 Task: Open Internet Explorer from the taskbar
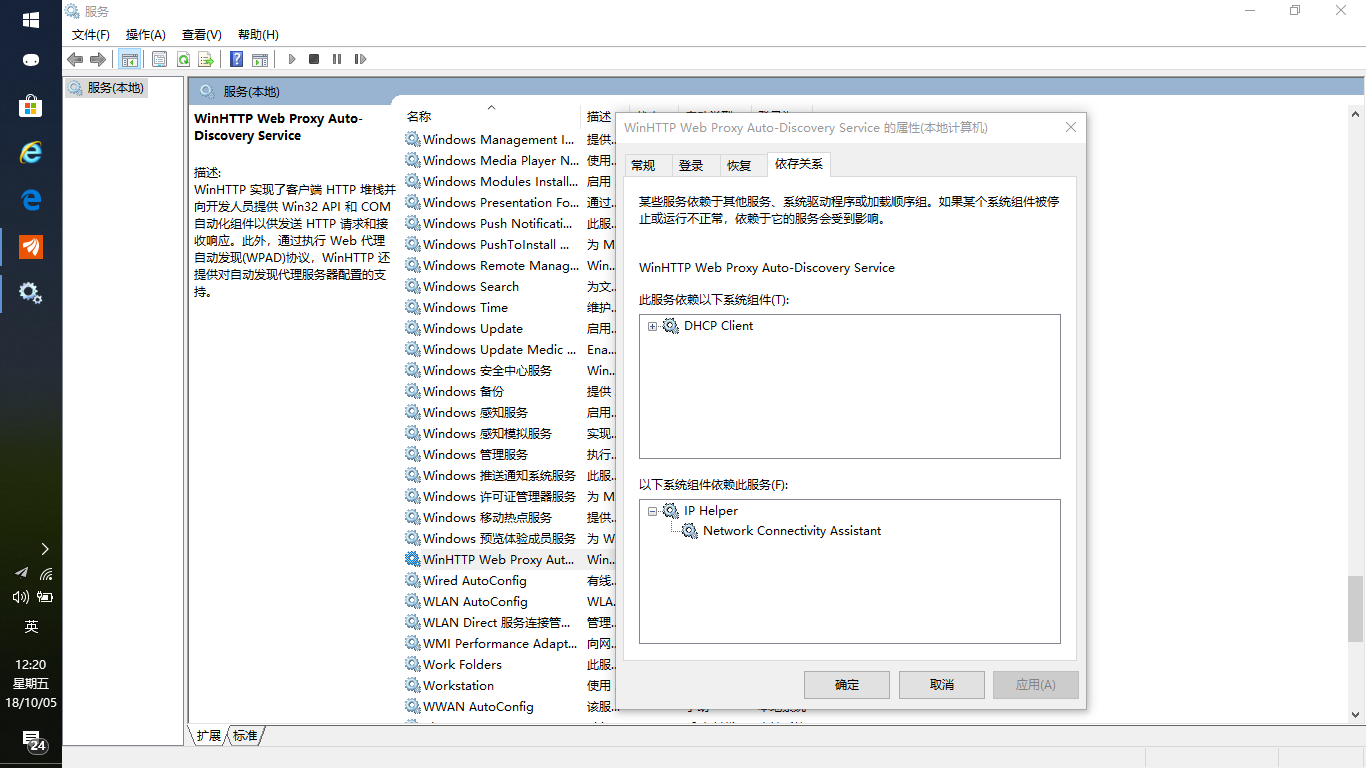pos(31,152)
